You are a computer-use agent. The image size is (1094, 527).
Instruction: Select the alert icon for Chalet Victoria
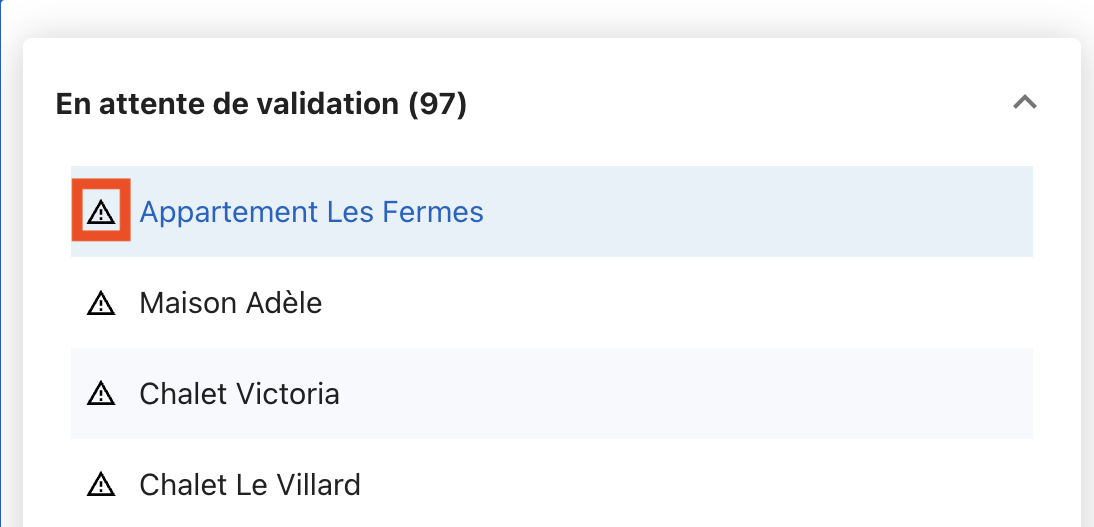tap(101, 394)
